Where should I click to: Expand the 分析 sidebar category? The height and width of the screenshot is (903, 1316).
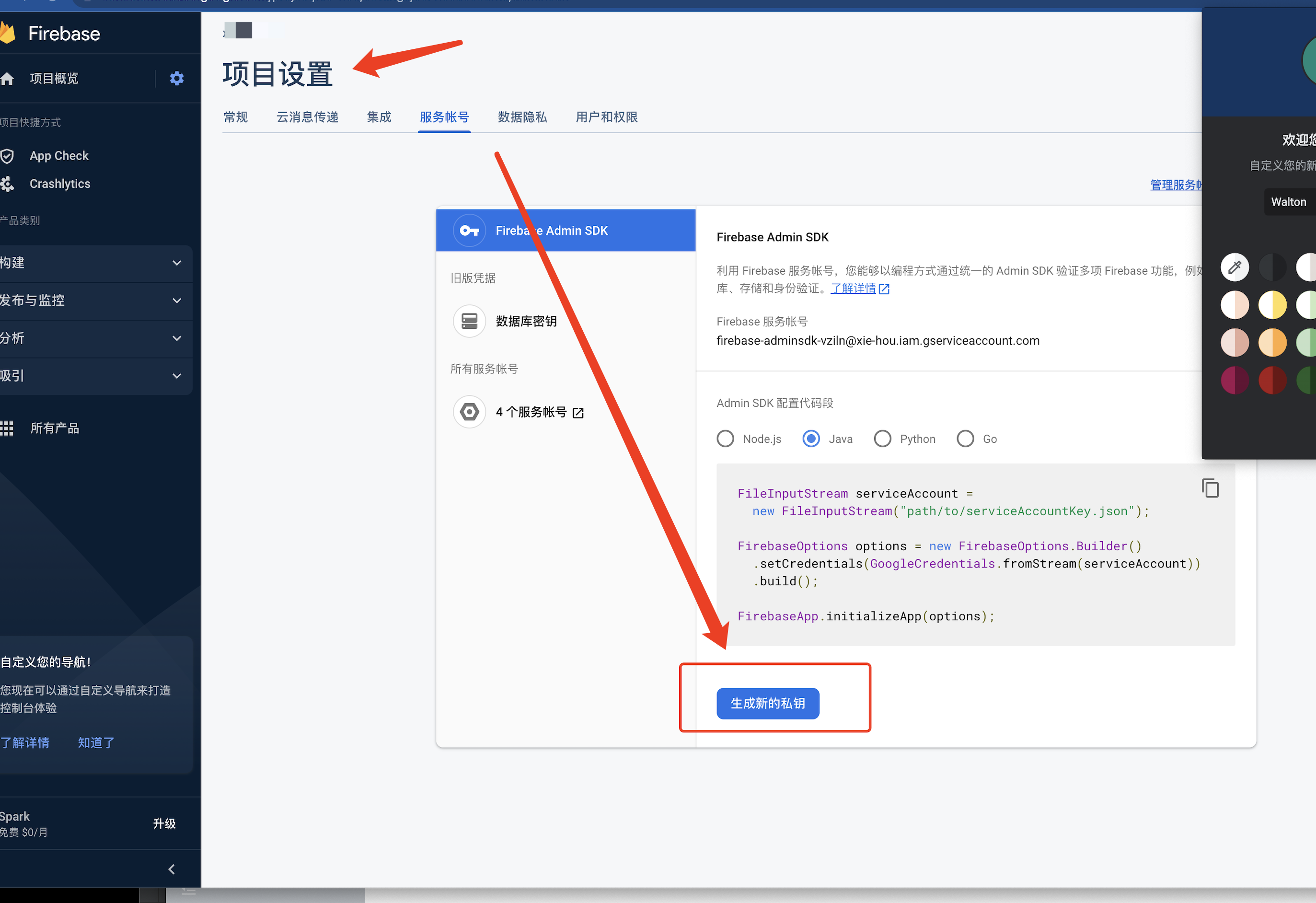pos(177,338)
